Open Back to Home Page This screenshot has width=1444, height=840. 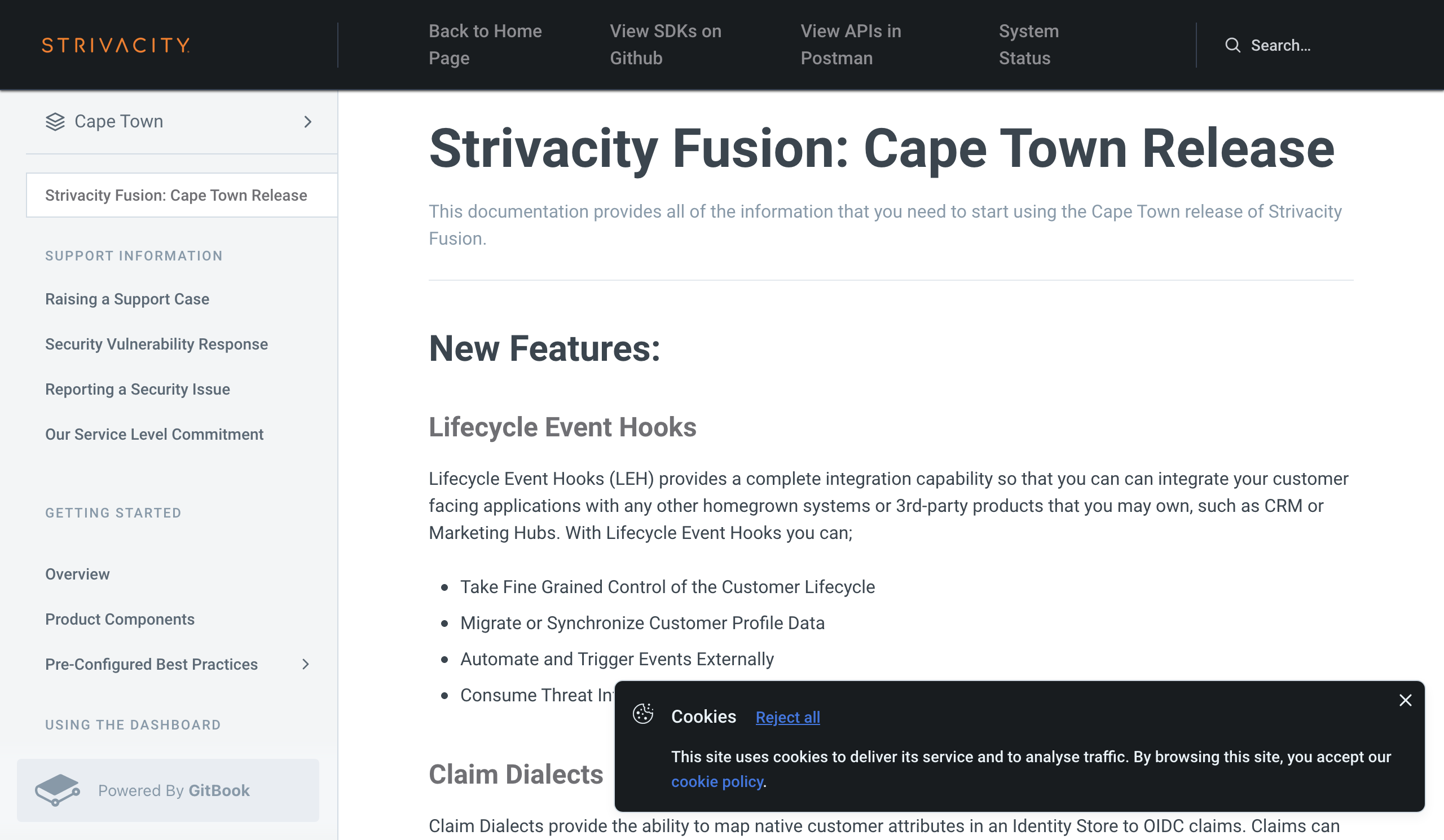pos(485,45)
